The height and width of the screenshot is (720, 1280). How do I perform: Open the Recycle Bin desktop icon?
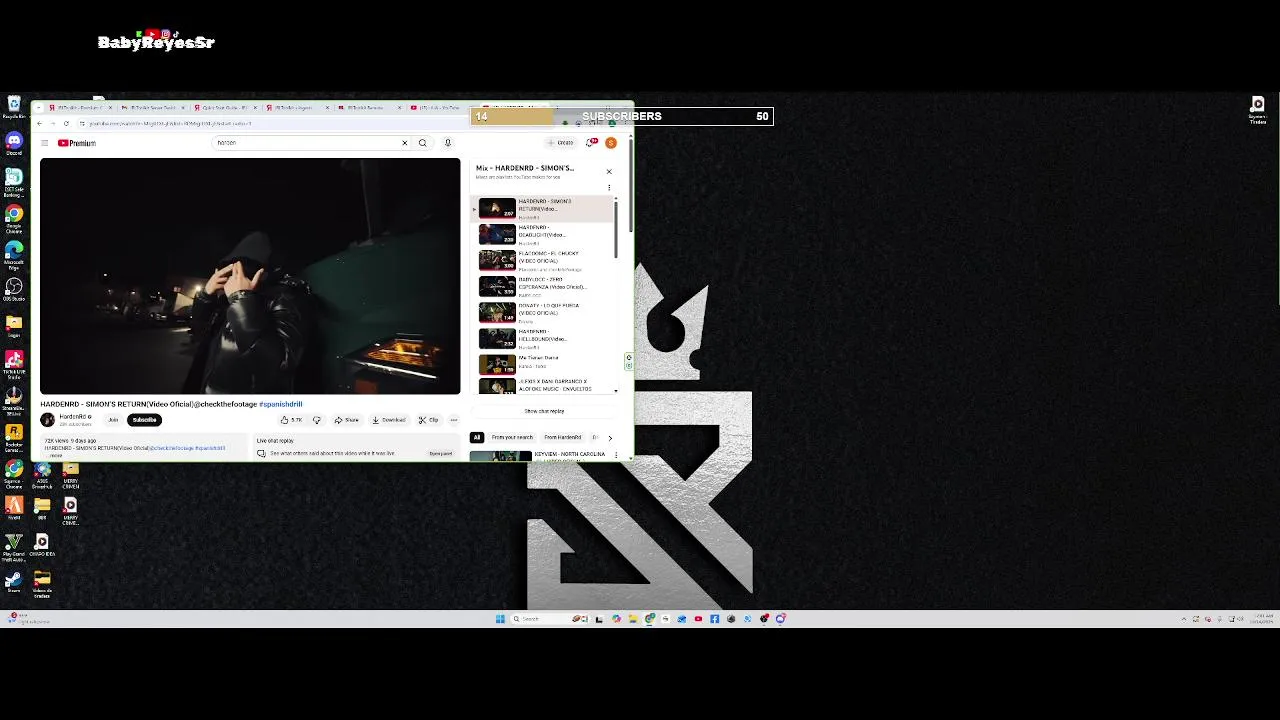pyautogui.click(x=14, y=108)
